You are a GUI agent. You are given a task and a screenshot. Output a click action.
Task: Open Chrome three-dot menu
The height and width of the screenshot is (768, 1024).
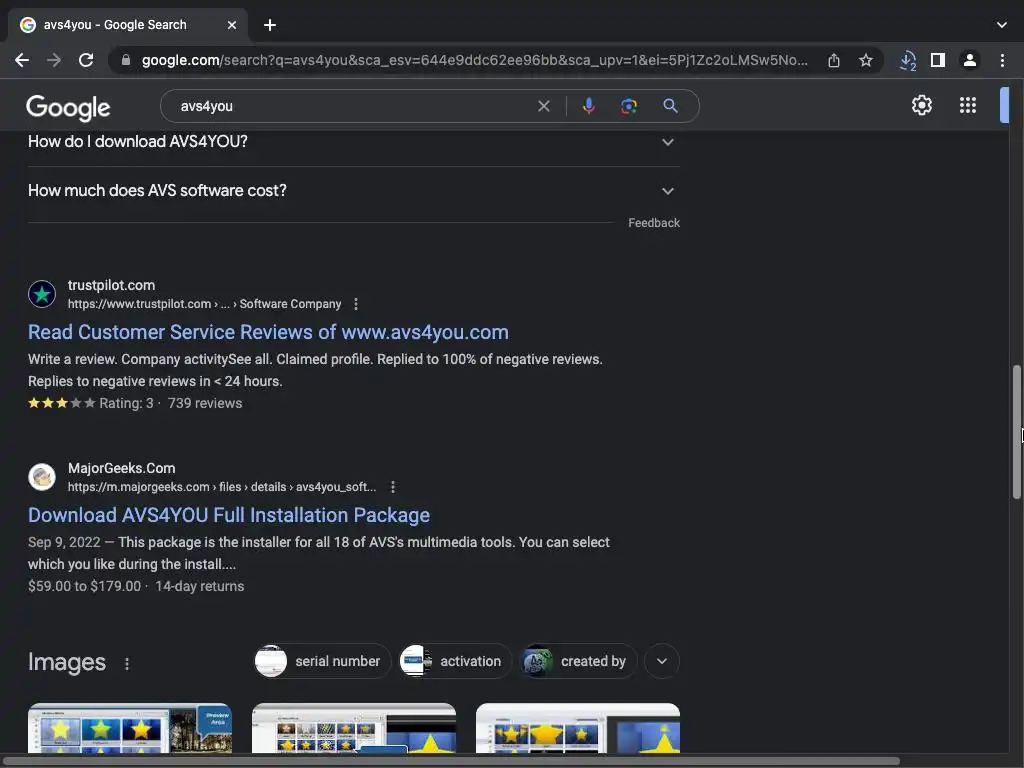(x=1002, y=61)
